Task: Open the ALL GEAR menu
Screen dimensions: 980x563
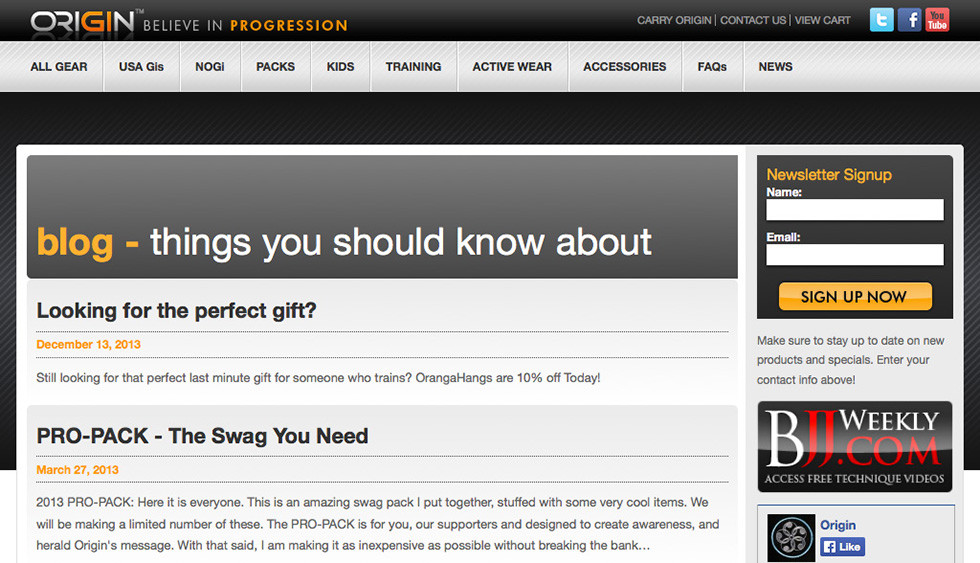Action: pyautogui.click(x=59, y=67)
